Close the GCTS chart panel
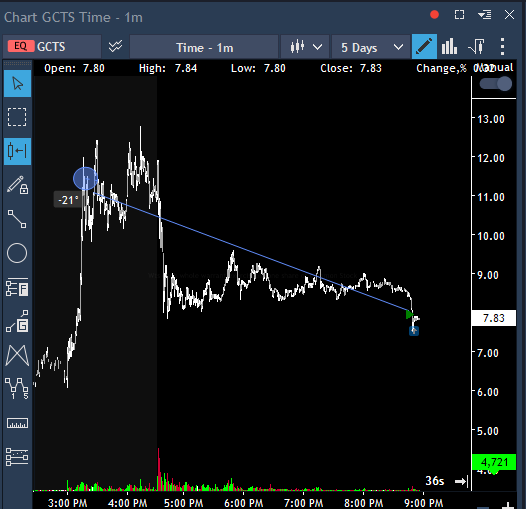 (509, 15)
